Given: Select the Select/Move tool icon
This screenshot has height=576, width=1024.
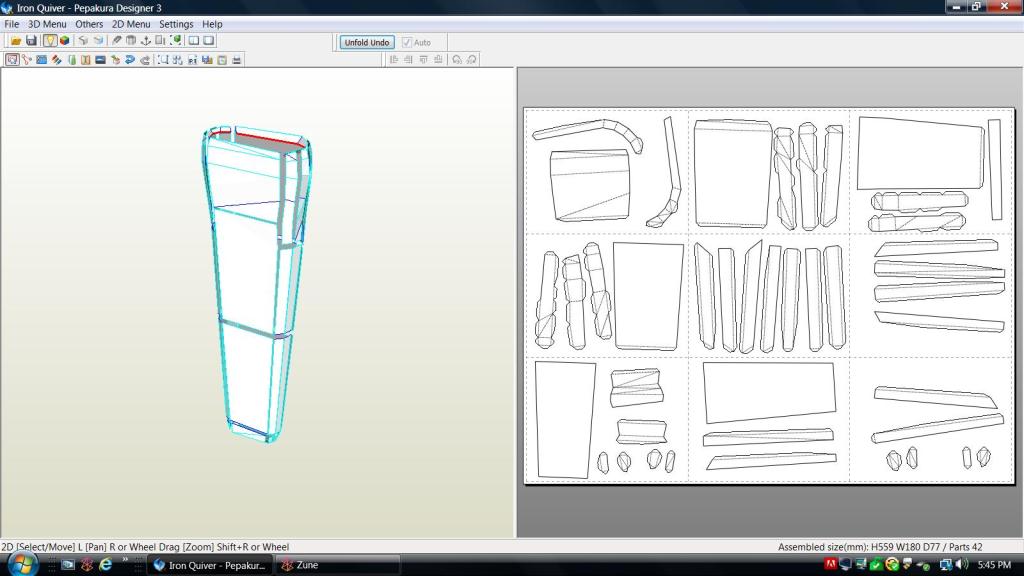Looking at the screenshot, I should tap(12, 59).
